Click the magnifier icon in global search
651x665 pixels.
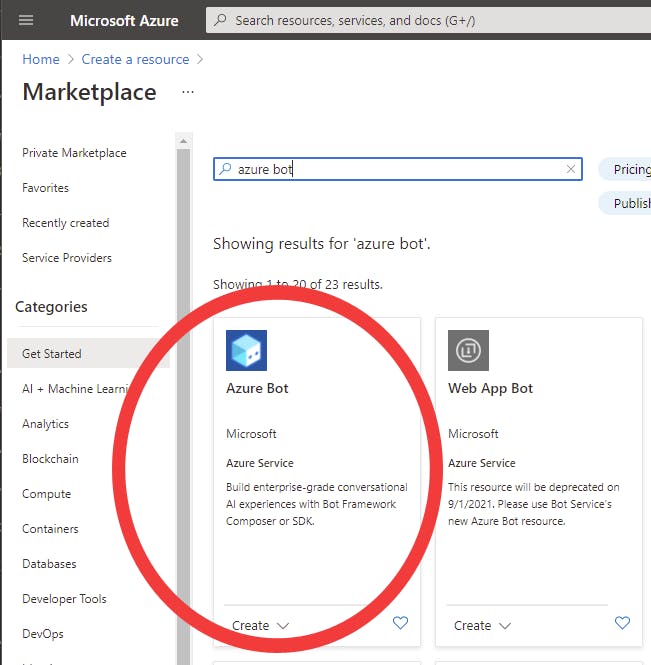[x=220, y=20]
